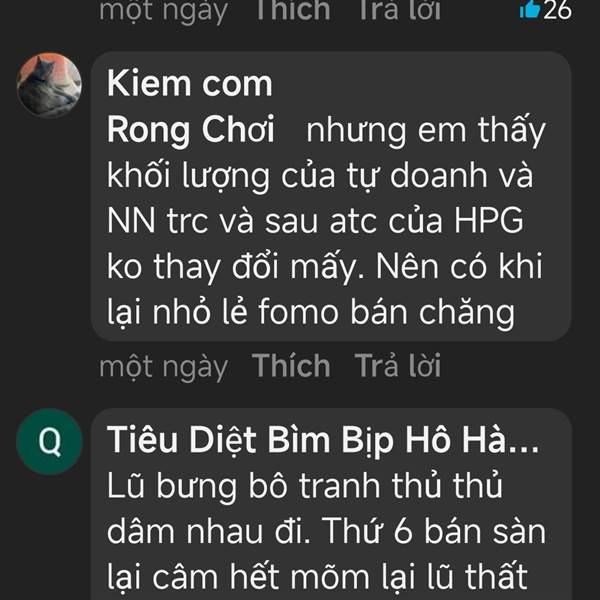Tap 'một ngày' timestamp under Kiem com's comment
This screenshot has width=600, height=600.
[163, 368]
